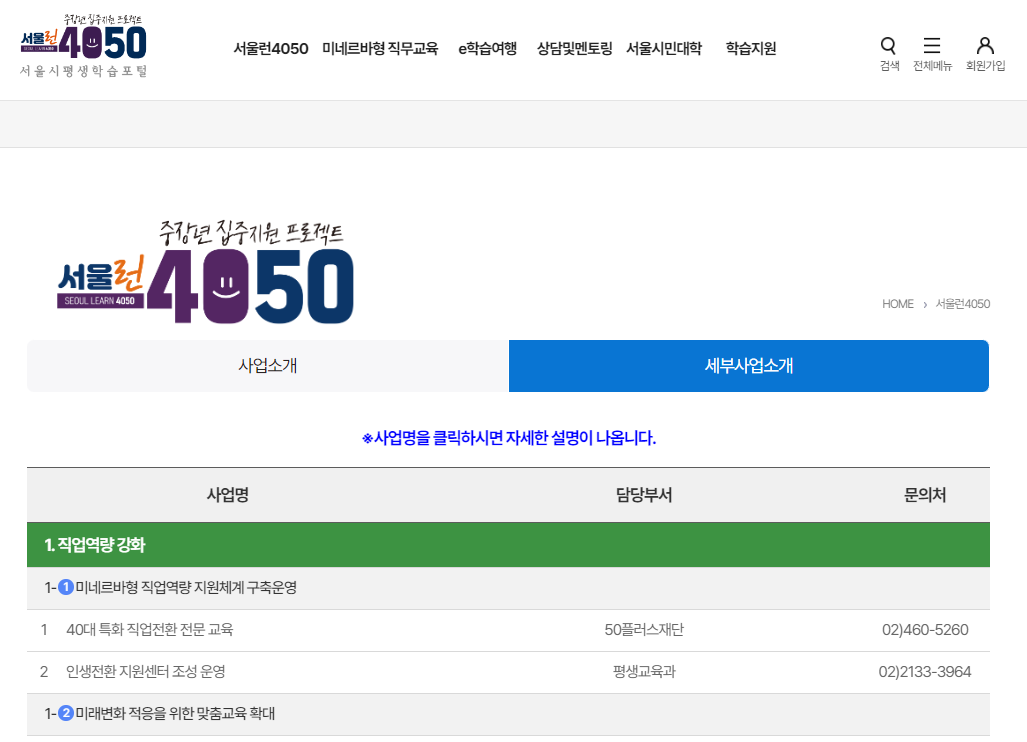The height and width of the screenshot is (742, 1027).
Task: Click the blue notice 사업명을 클릭하시면 text
Action: point(508,437)
